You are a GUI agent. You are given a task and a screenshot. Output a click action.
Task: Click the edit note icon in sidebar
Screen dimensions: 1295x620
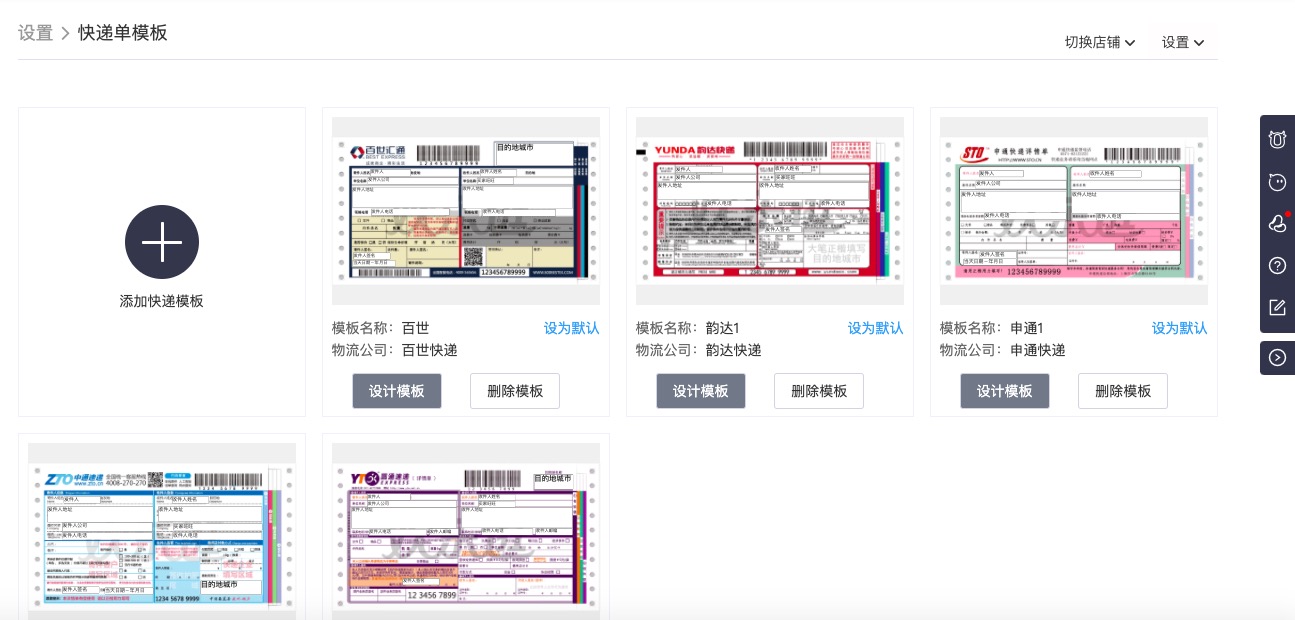click(x=1277, y=307)
